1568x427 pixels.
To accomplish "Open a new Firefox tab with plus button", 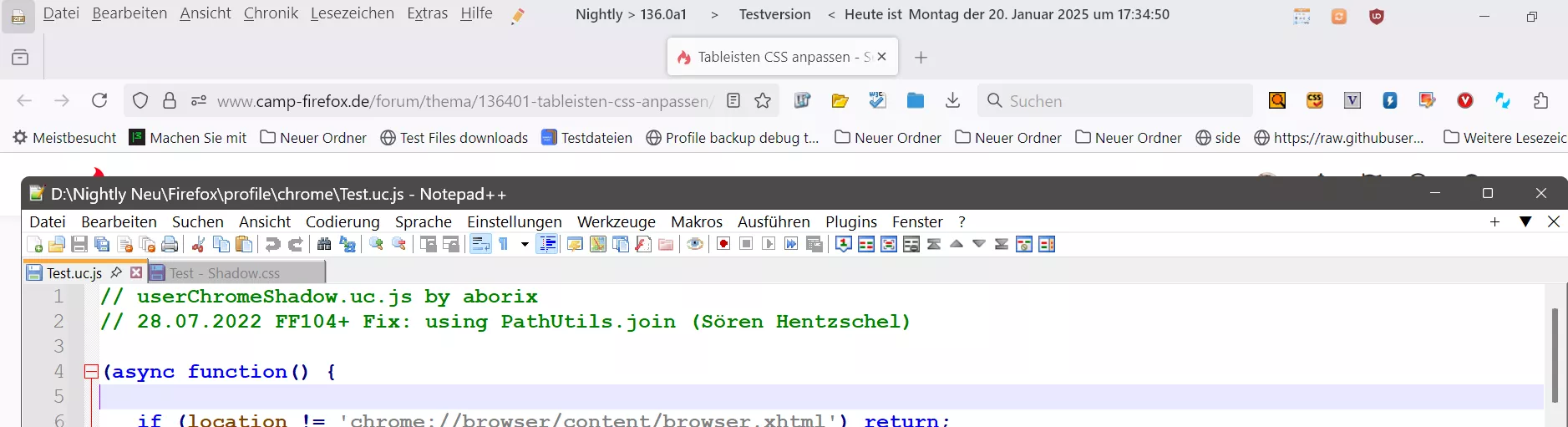I will (921, 57).
